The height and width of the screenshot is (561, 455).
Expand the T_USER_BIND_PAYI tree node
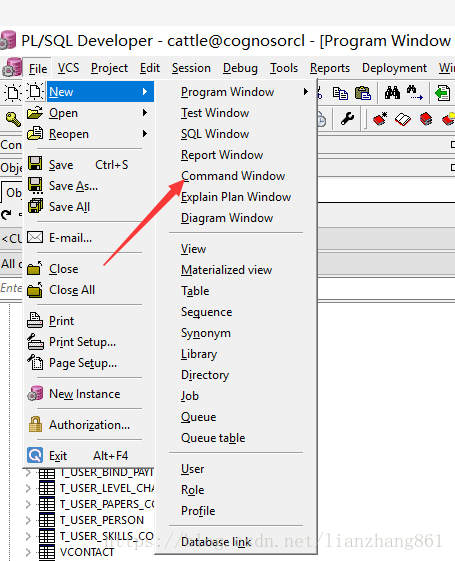[28, 473]
